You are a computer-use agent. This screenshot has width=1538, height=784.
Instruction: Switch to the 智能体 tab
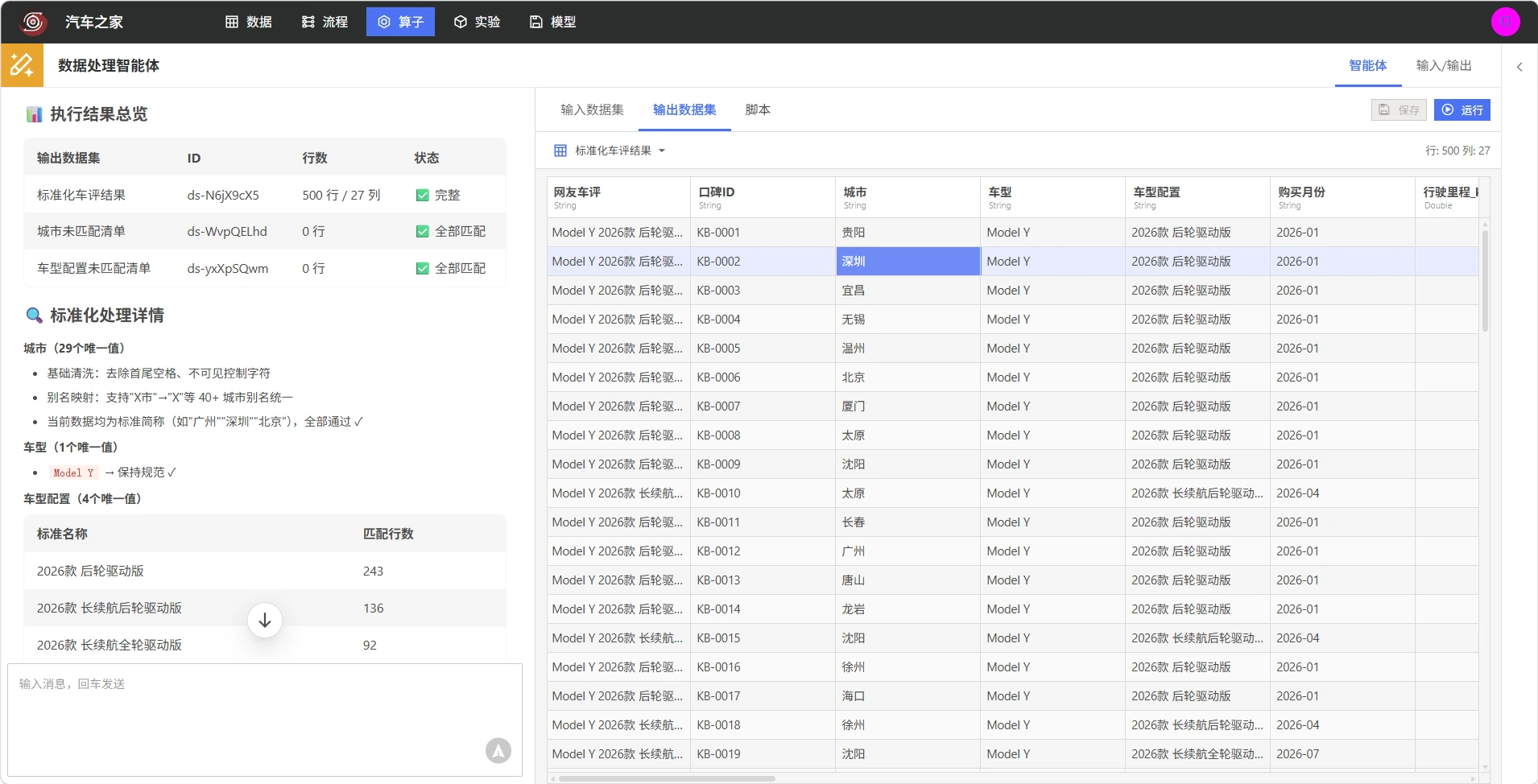pos(1368,65)
